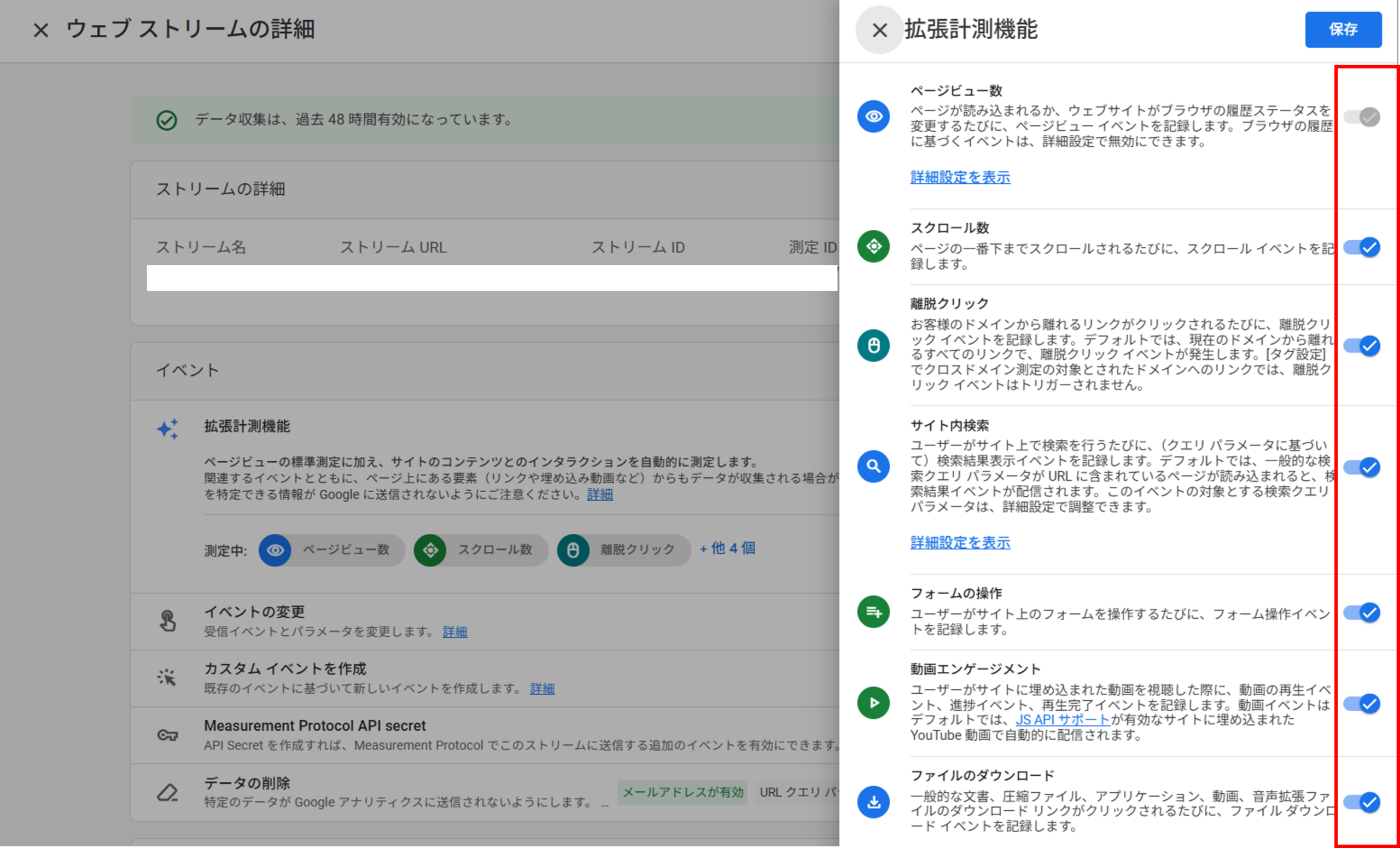Expand the + 他 4 個 measurement chips
Screen dimensions: 1400x848
coord(727,549)
